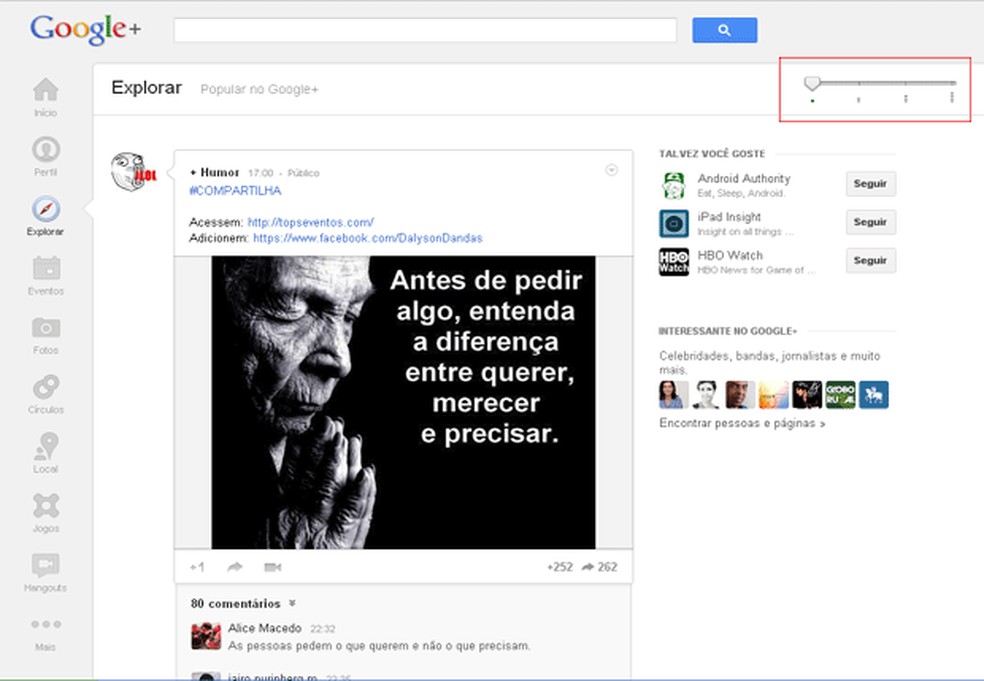Follow HBO Watch with Seguir button
The image size is (984, 681).
870,260
